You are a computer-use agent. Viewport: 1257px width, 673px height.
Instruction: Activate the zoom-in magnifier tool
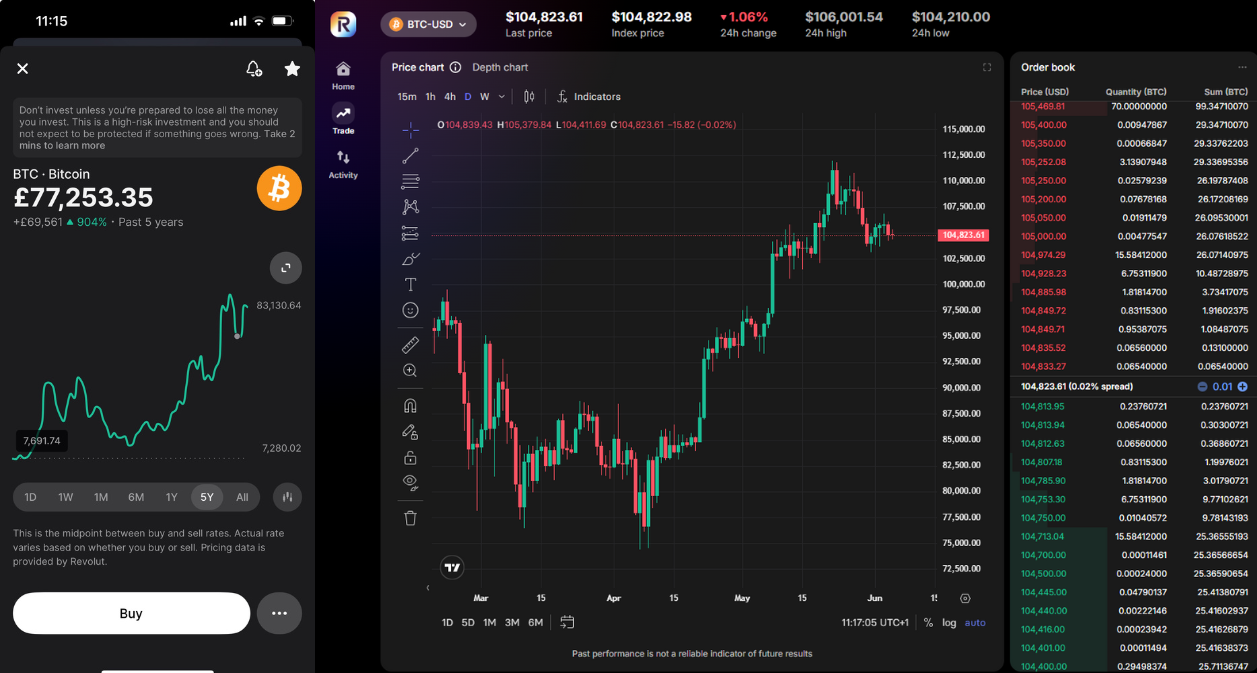point(410,371)
